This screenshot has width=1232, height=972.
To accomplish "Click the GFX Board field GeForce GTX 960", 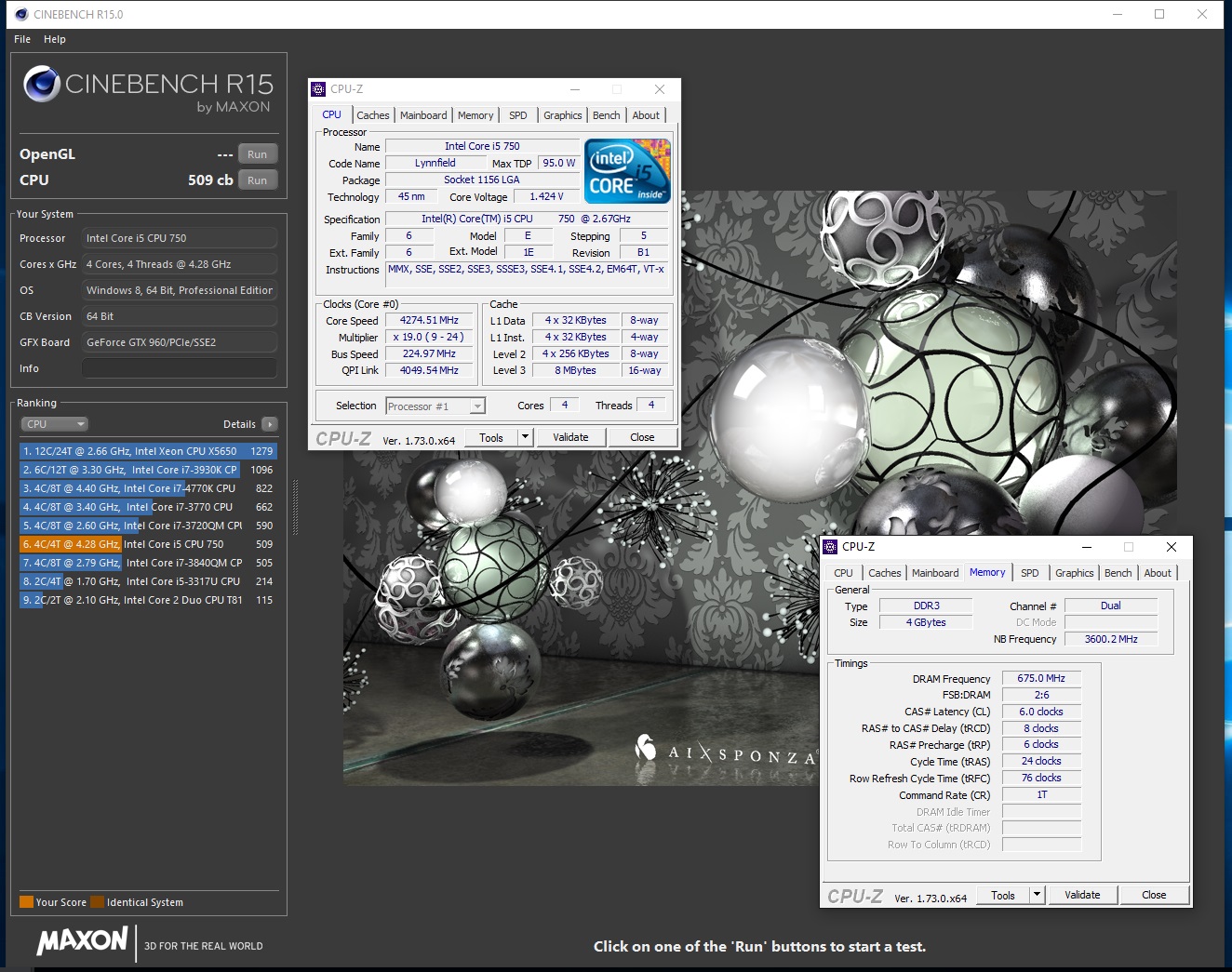I will [180, 342].
